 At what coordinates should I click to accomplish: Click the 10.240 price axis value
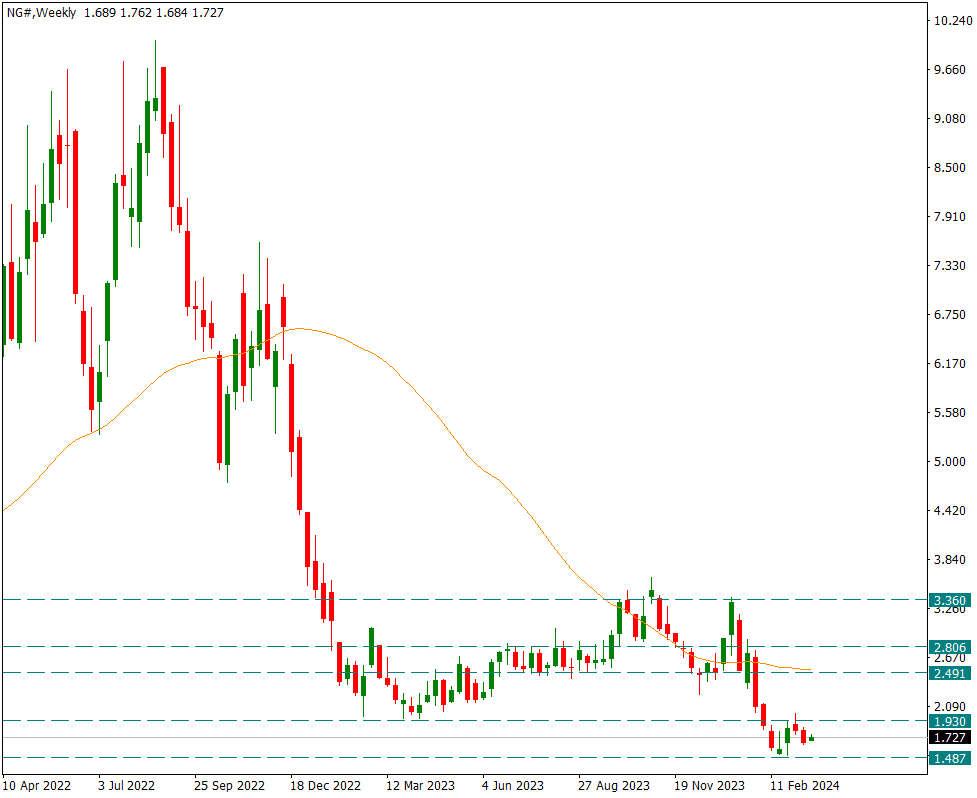tap(953, 21)
